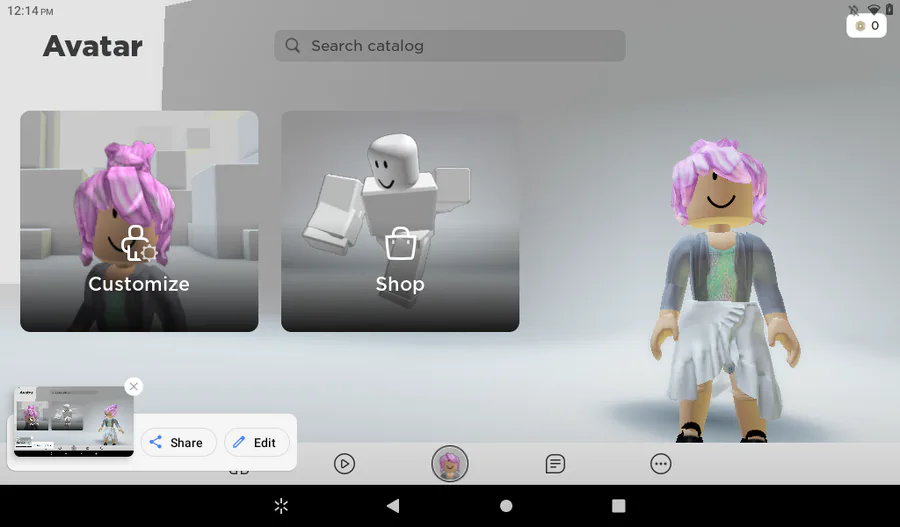Open Android recent apps
Screen dimensions: 900x527
(618, 506)
